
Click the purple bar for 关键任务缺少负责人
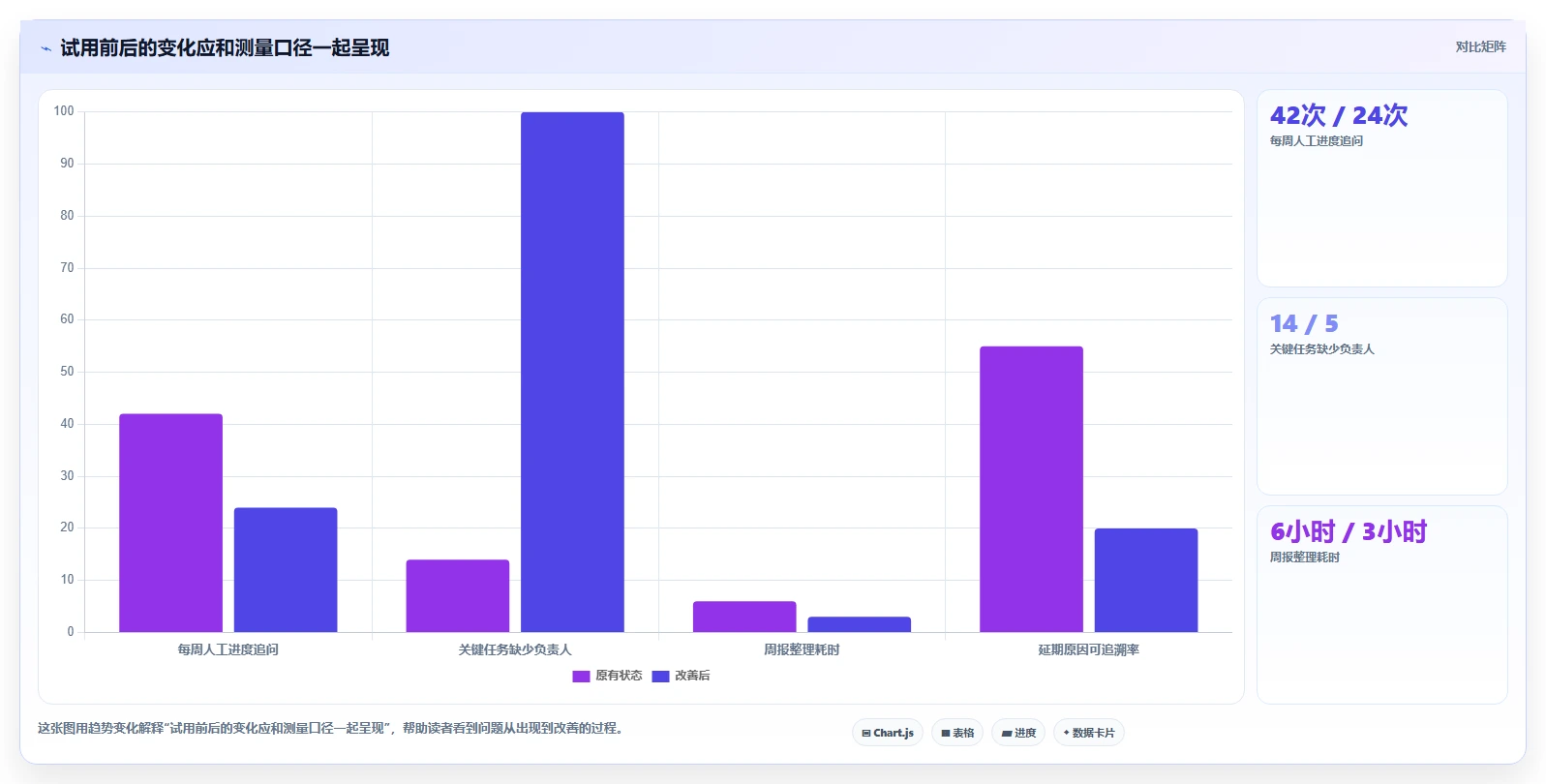click(x=458, y=596)
